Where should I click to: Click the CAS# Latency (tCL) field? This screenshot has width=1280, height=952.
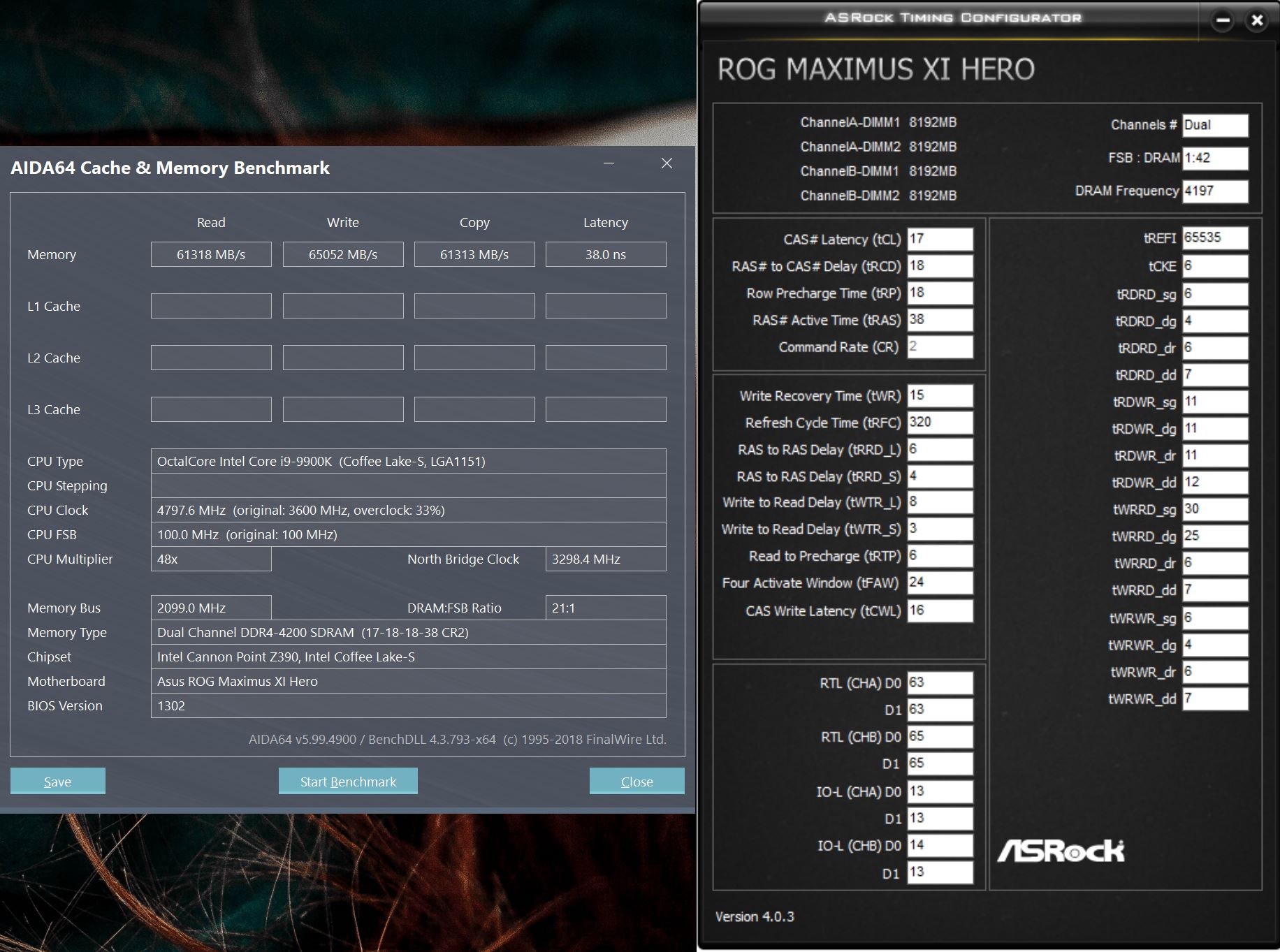click(940, 239)
